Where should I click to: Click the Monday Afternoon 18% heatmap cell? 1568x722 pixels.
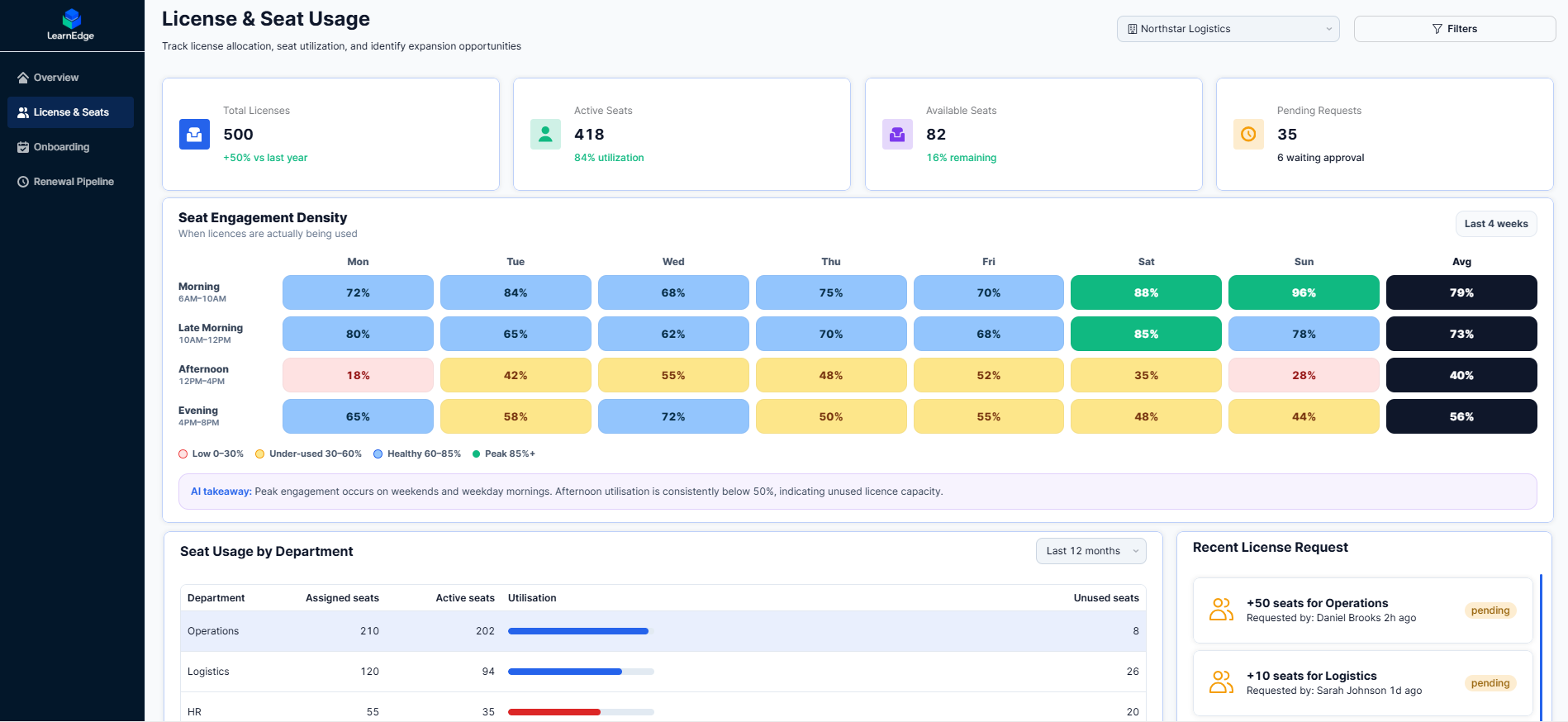358,375
